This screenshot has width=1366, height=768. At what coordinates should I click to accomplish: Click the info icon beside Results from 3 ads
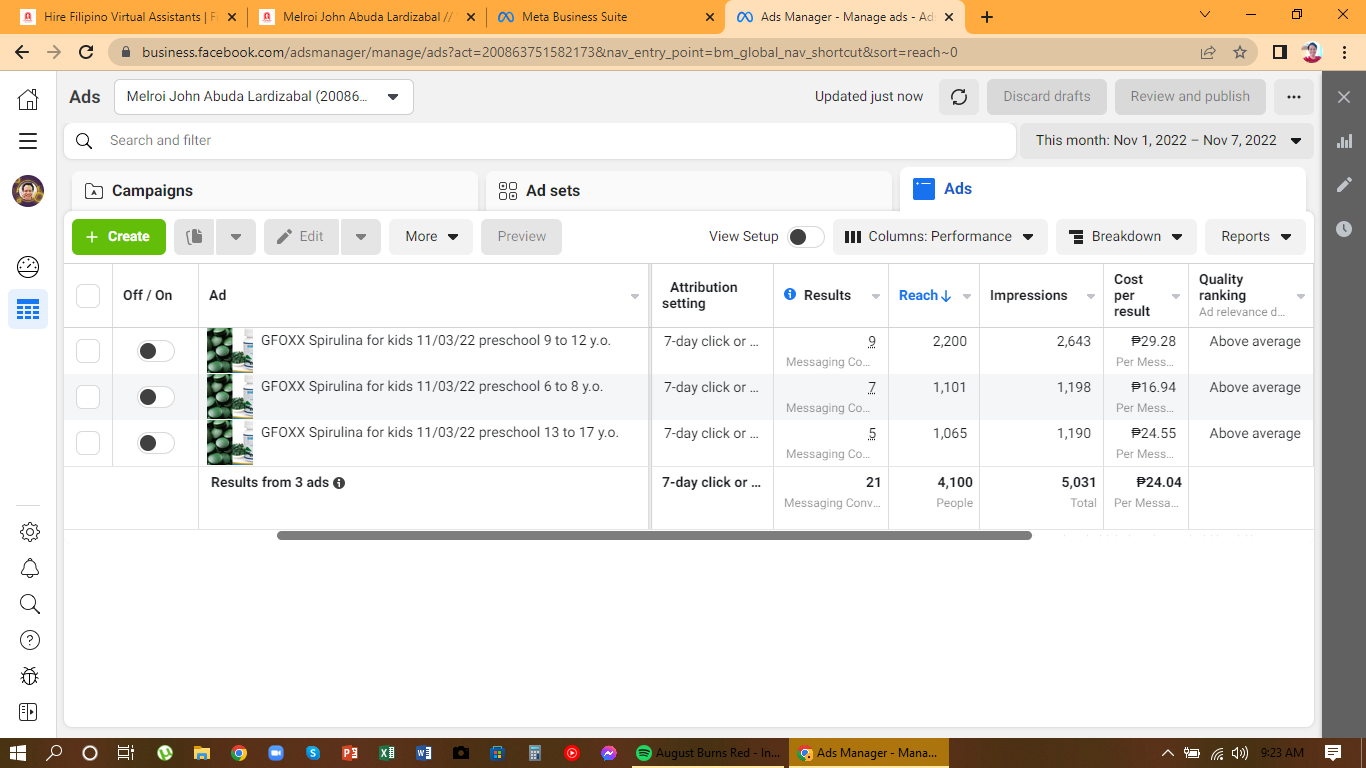tap(339, 483)
